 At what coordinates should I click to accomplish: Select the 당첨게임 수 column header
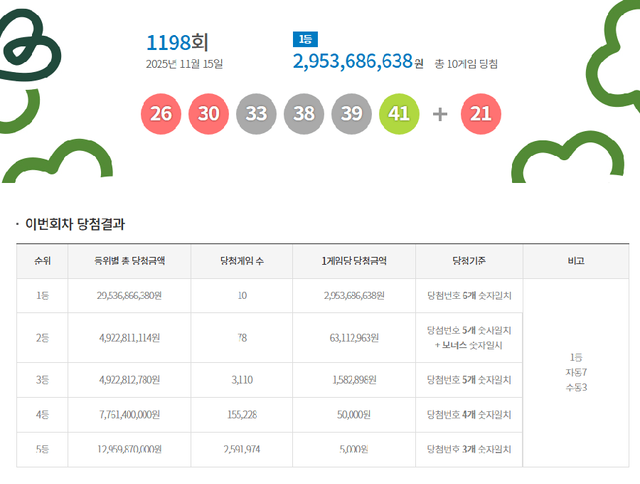tap(242, 260)
